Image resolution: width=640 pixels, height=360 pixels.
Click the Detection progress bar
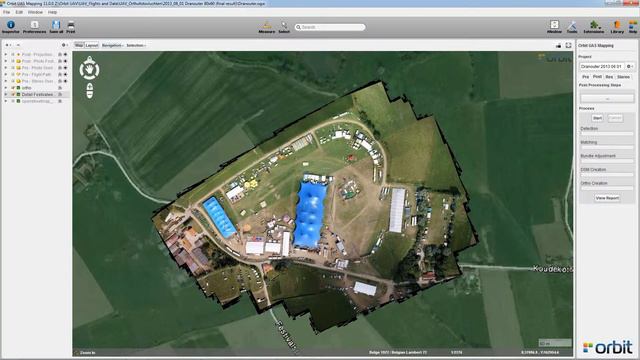(x=607, y=133)
